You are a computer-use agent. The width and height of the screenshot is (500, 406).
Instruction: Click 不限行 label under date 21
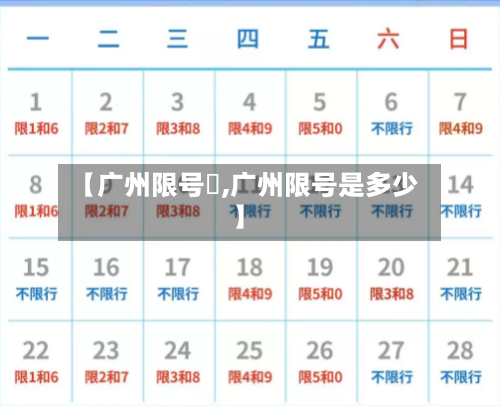(x=461, y=294)
